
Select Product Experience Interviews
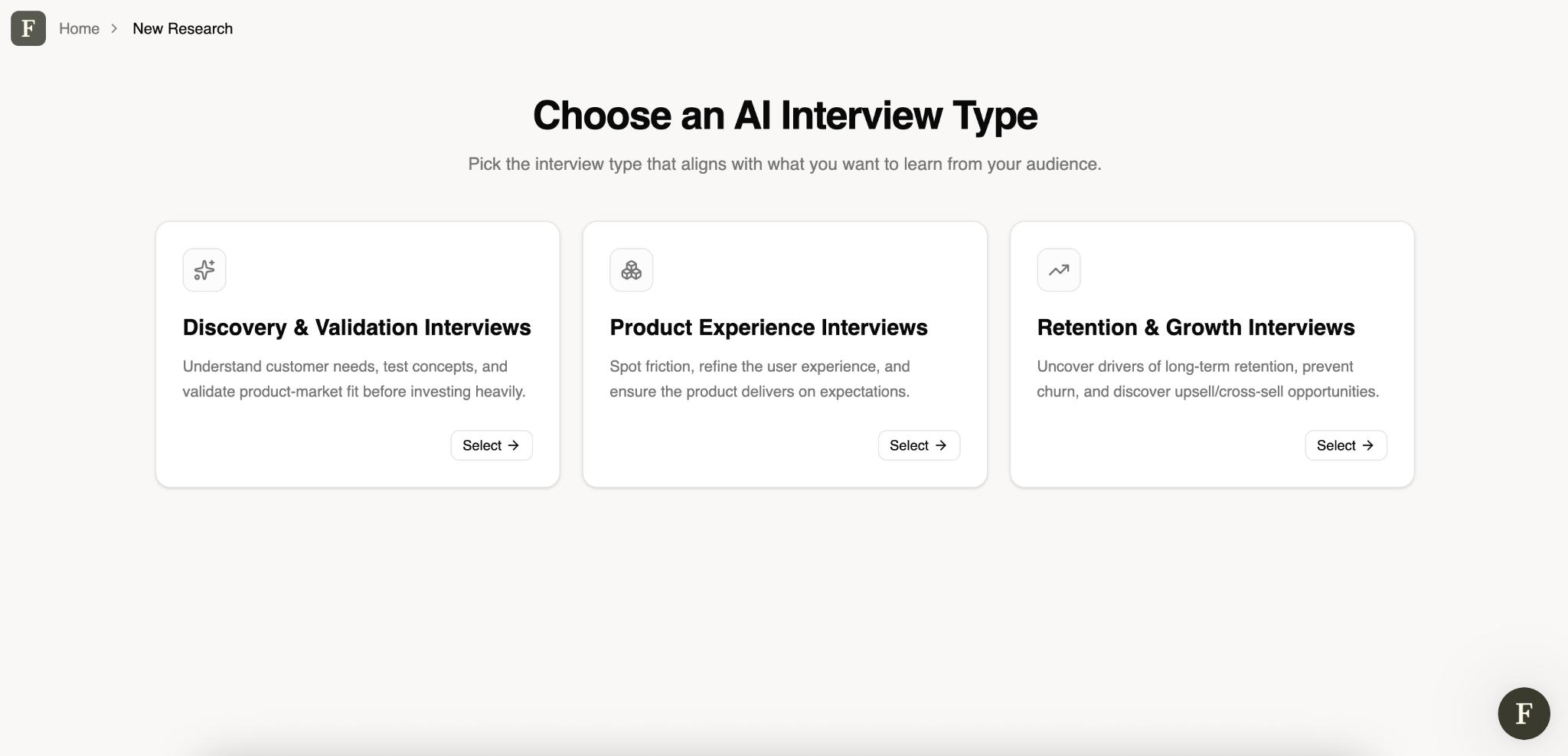click(919, 445)
